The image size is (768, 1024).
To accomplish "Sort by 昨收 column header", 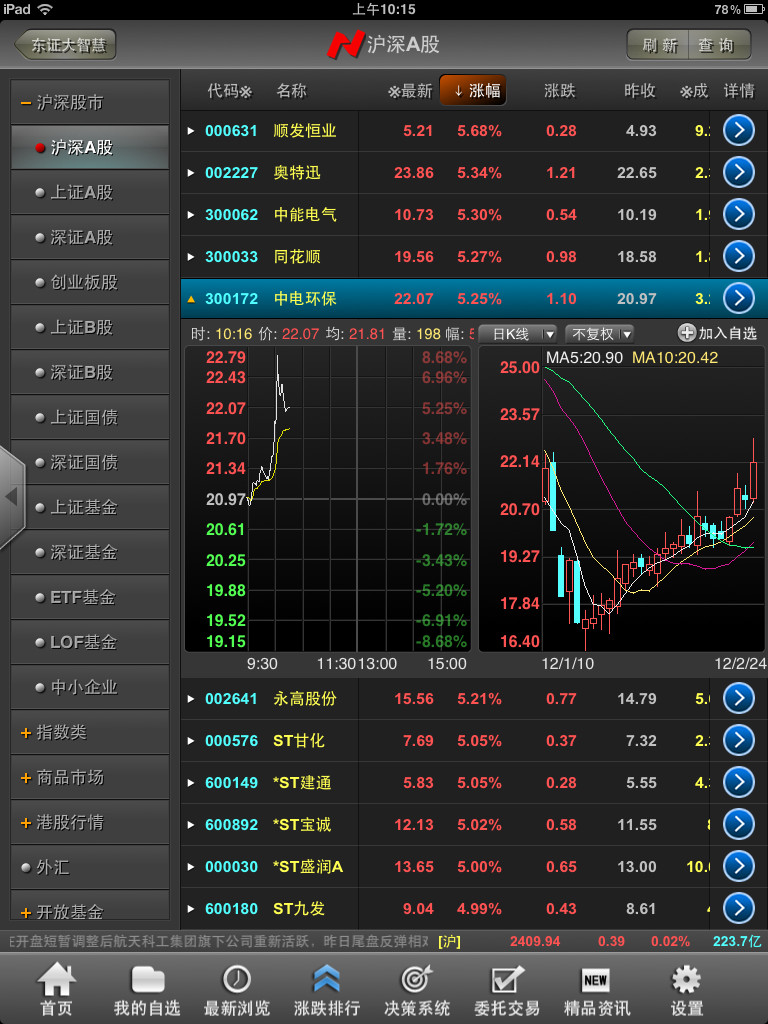I will (x=639, y=91).
